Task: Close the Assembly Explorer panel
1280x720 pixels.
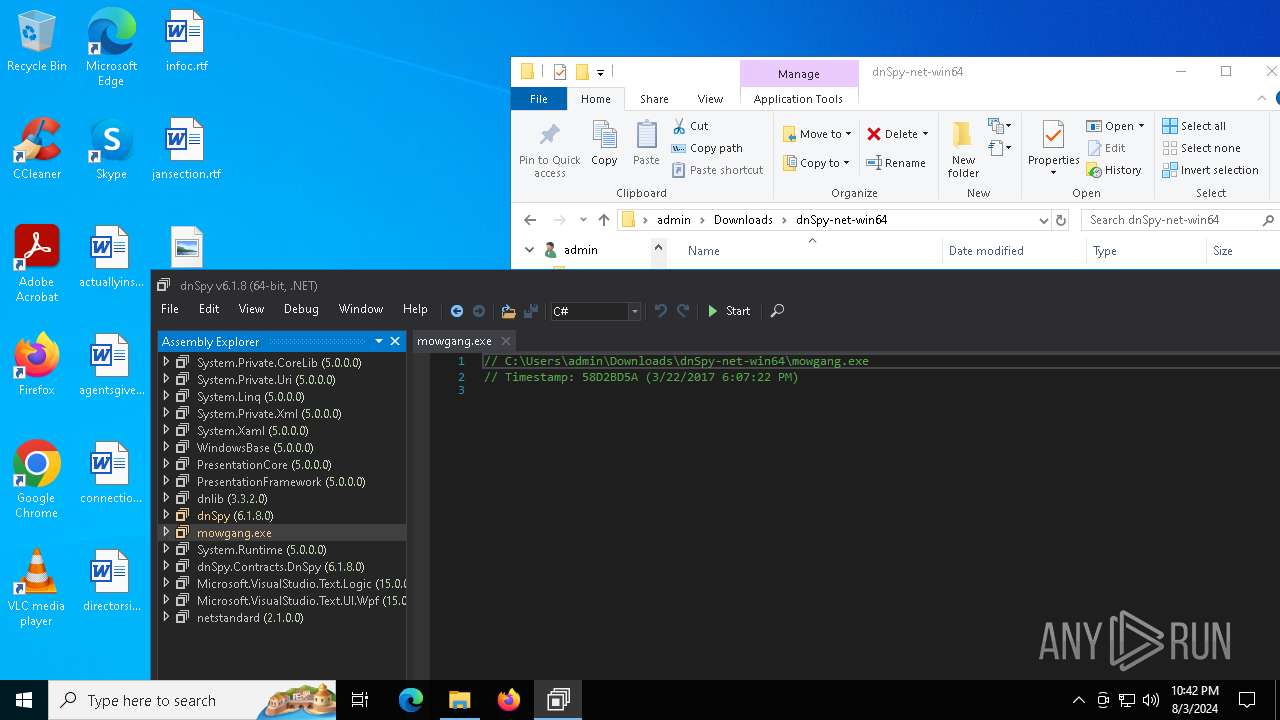Action: tap(395, 341)
